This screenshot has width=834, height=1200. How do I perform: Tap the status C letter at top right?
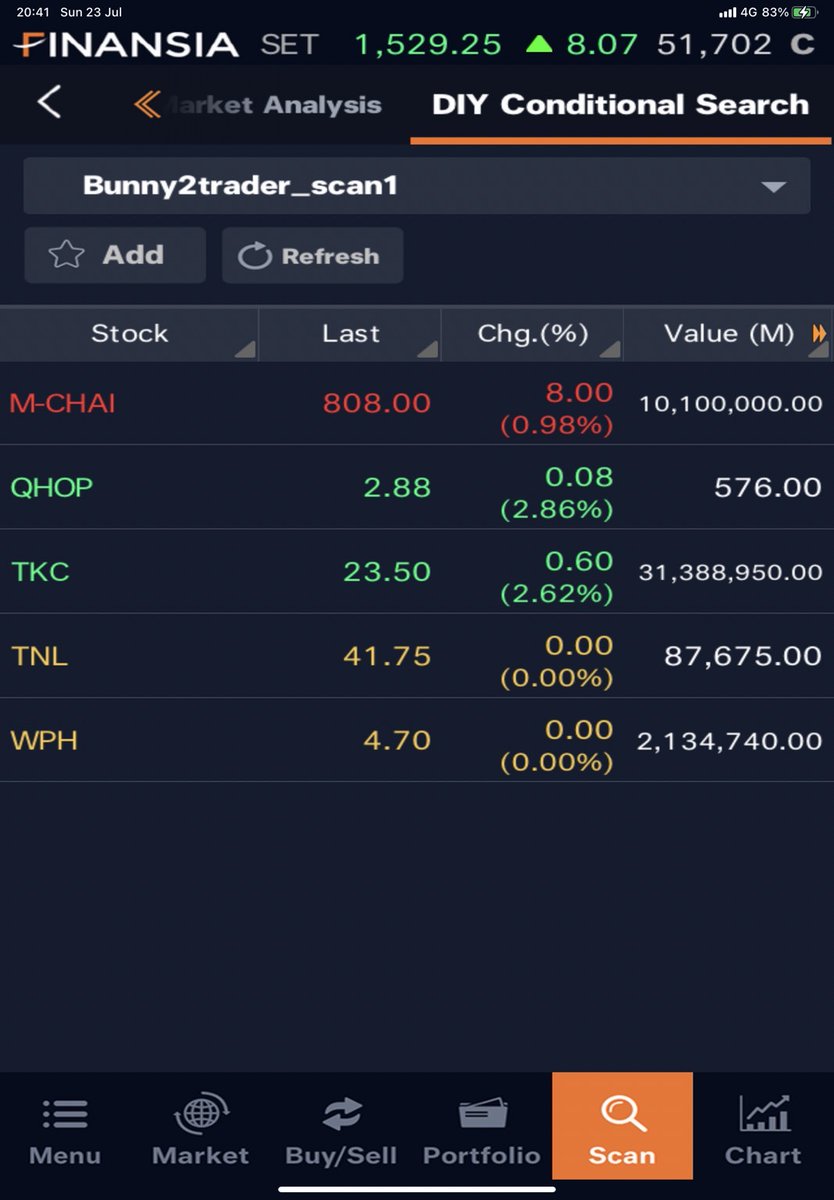802,44
